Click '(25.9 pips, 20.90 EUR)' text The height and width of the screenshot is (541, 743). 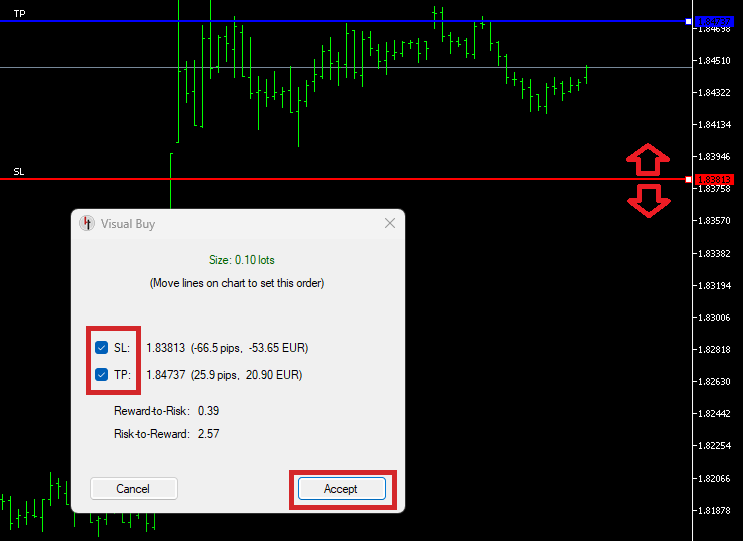point(246,375)
